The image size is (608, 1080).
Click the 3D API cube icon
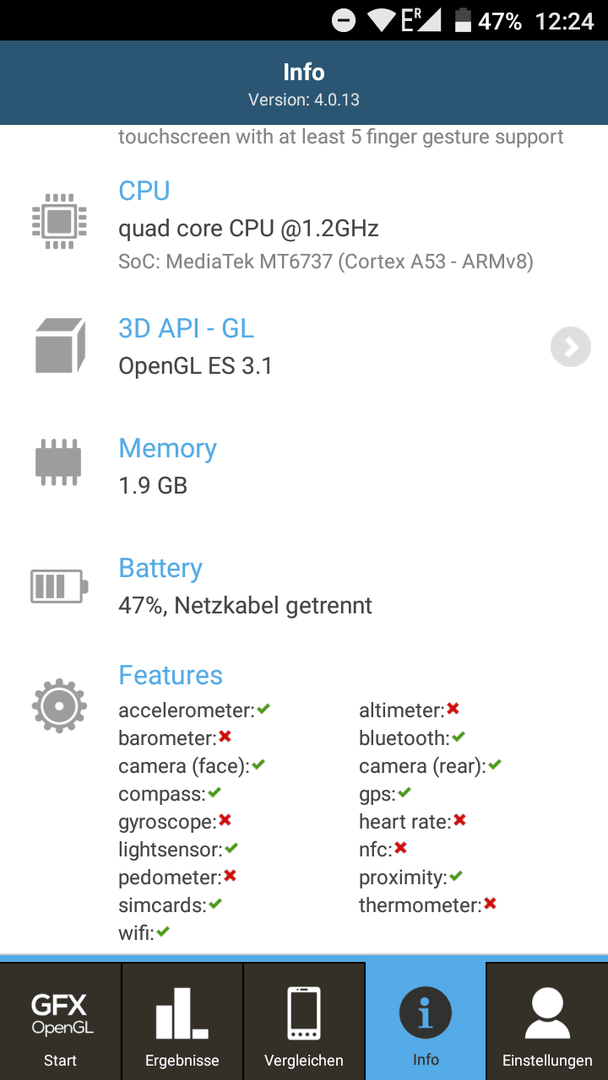coord(60,345)
